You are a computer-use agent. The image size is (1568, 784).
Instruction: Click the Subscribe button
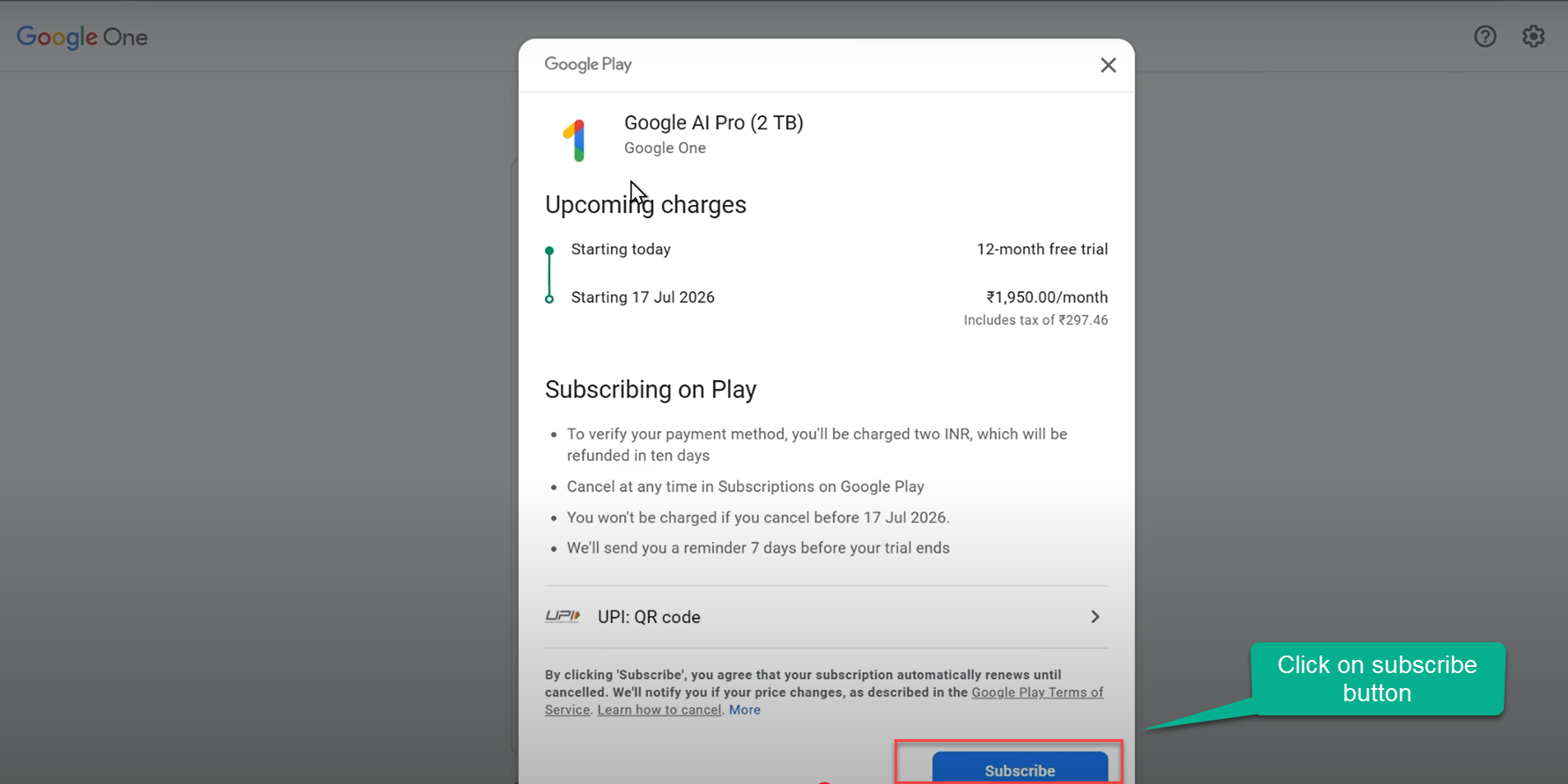1020,768
